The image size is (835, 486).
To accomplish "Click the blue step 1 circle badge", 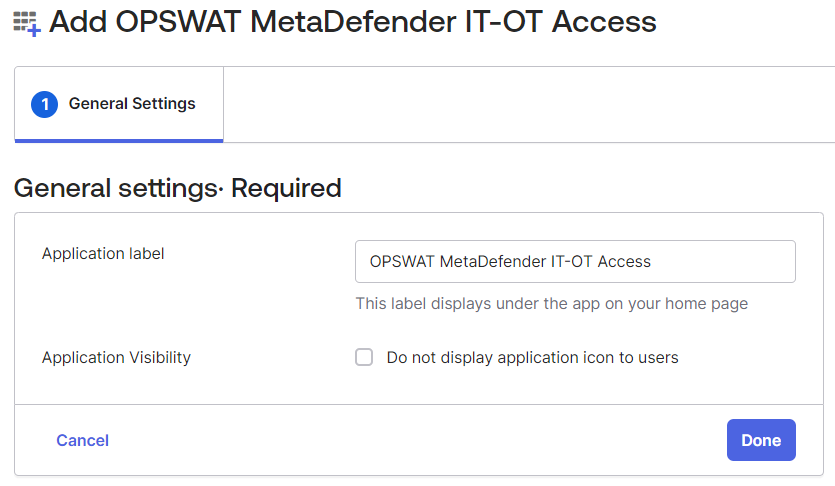I will point(45,104).
